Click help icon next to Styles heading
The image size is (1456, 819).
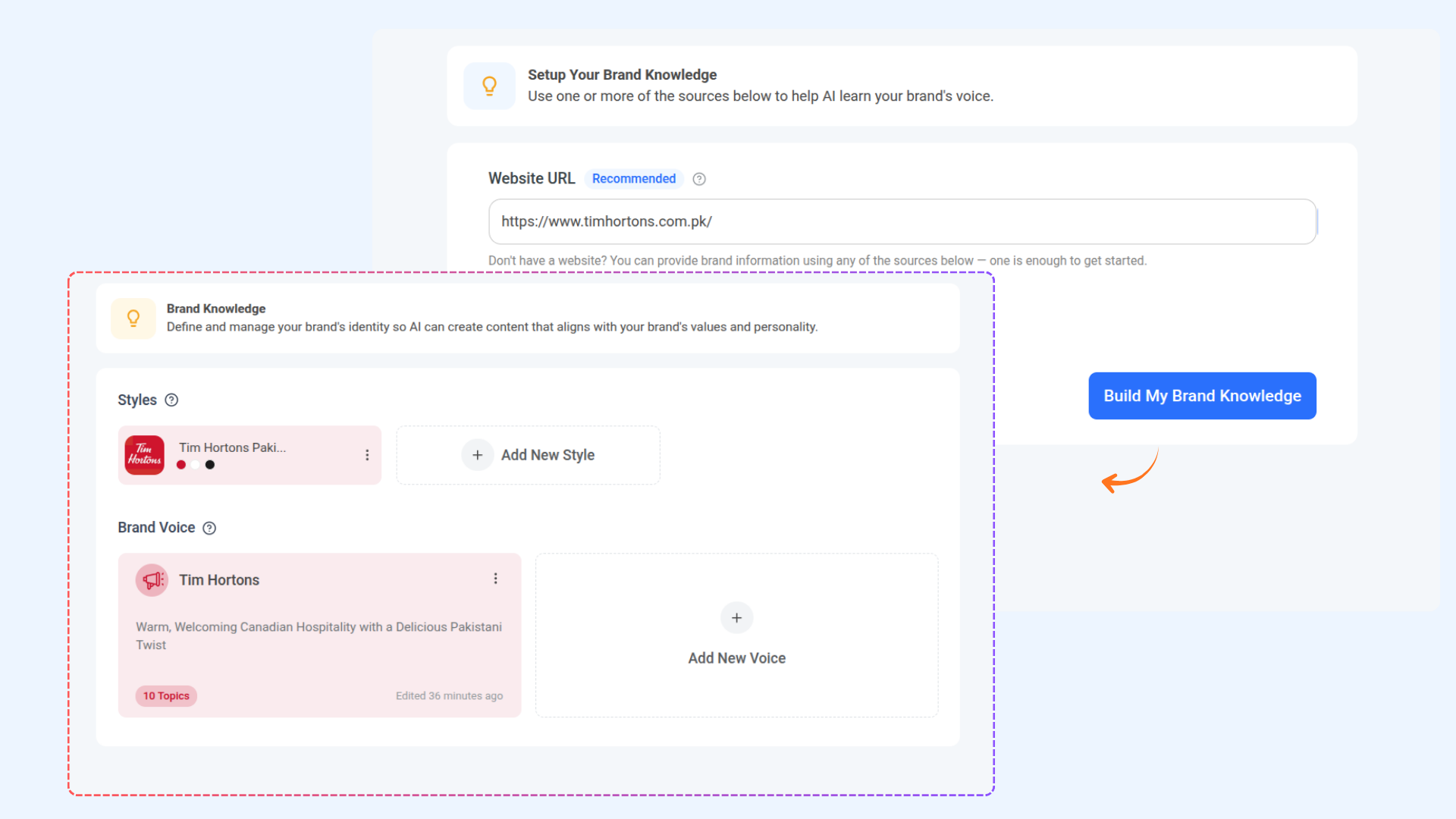coord(171,400)
